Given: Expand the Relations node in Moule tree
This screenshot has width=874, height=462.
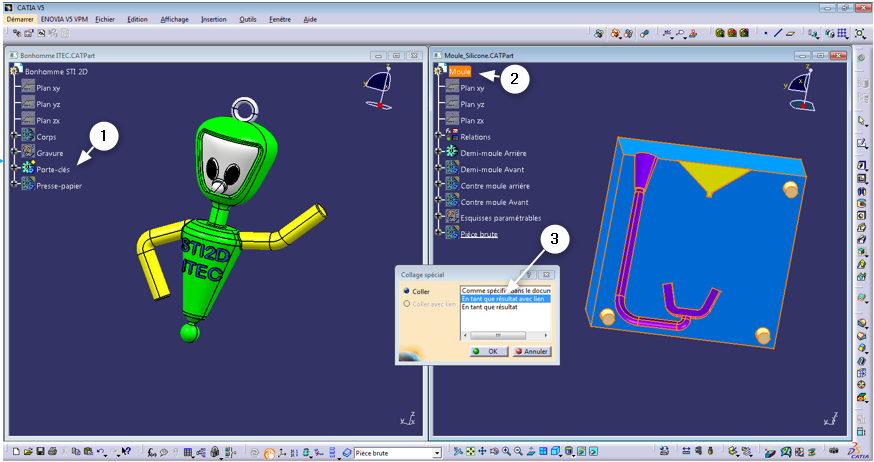Looking at the screenshot, I should click(x=439, y=135).
